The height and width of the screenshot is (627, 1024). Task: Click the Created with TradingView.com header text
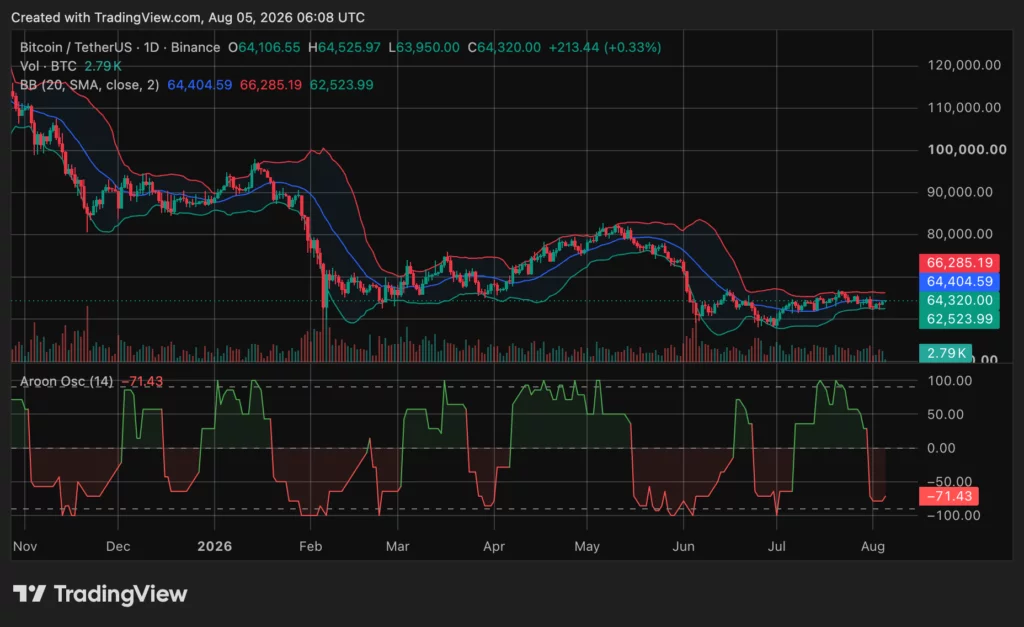(x=188, y=18)
